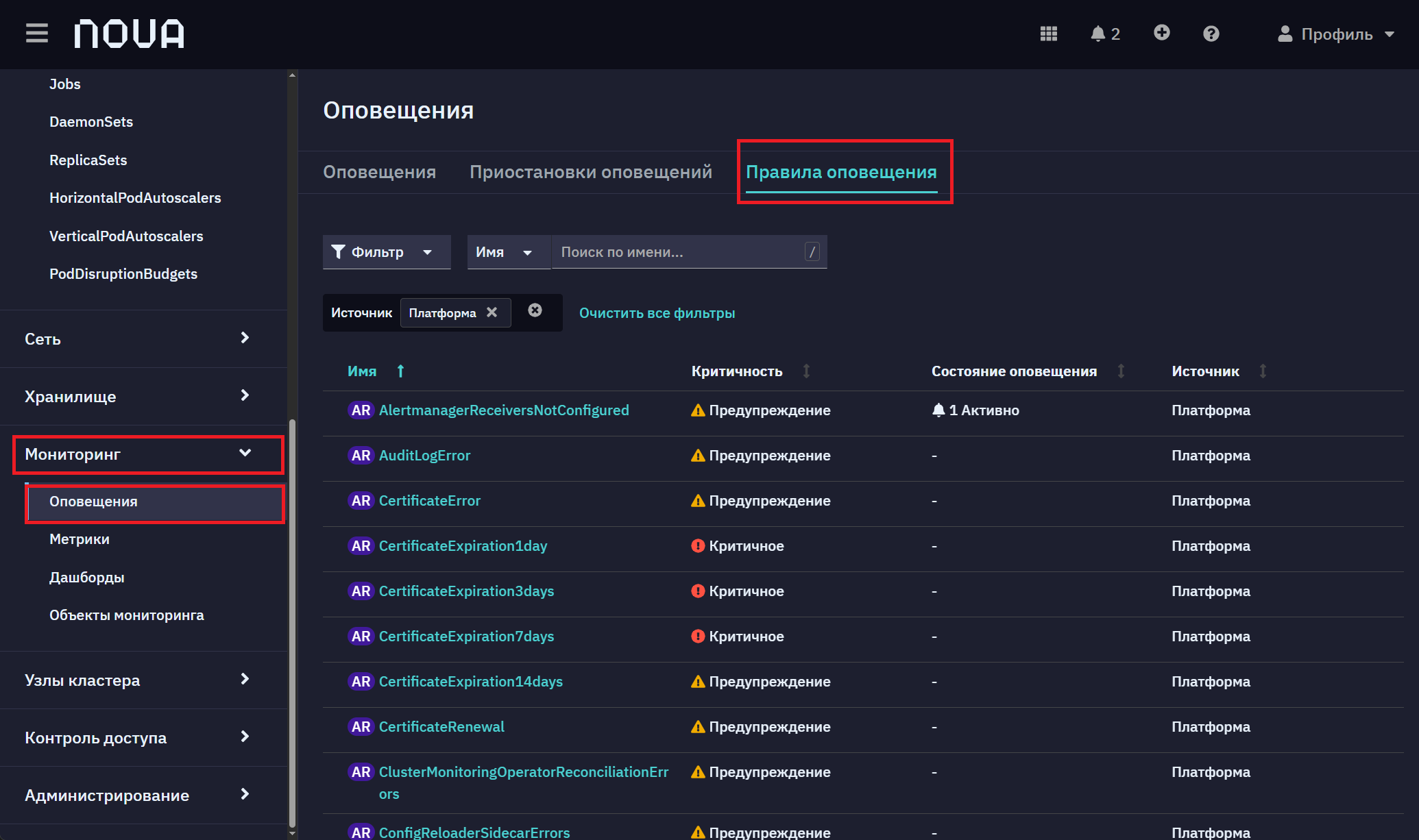Viewport: 1419px width, 840px height.
Task: Open the AlertmanagerReceiversNotConfigured rule
Action: 504,410
